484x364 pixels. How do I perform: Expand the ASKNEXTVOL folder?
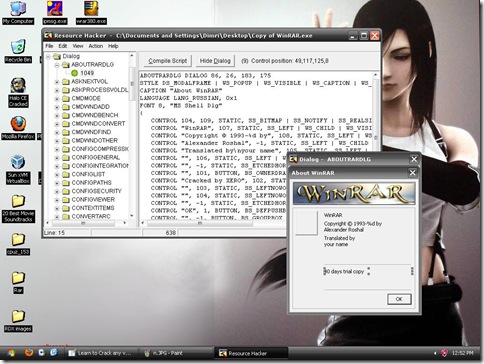pos(57,82)
